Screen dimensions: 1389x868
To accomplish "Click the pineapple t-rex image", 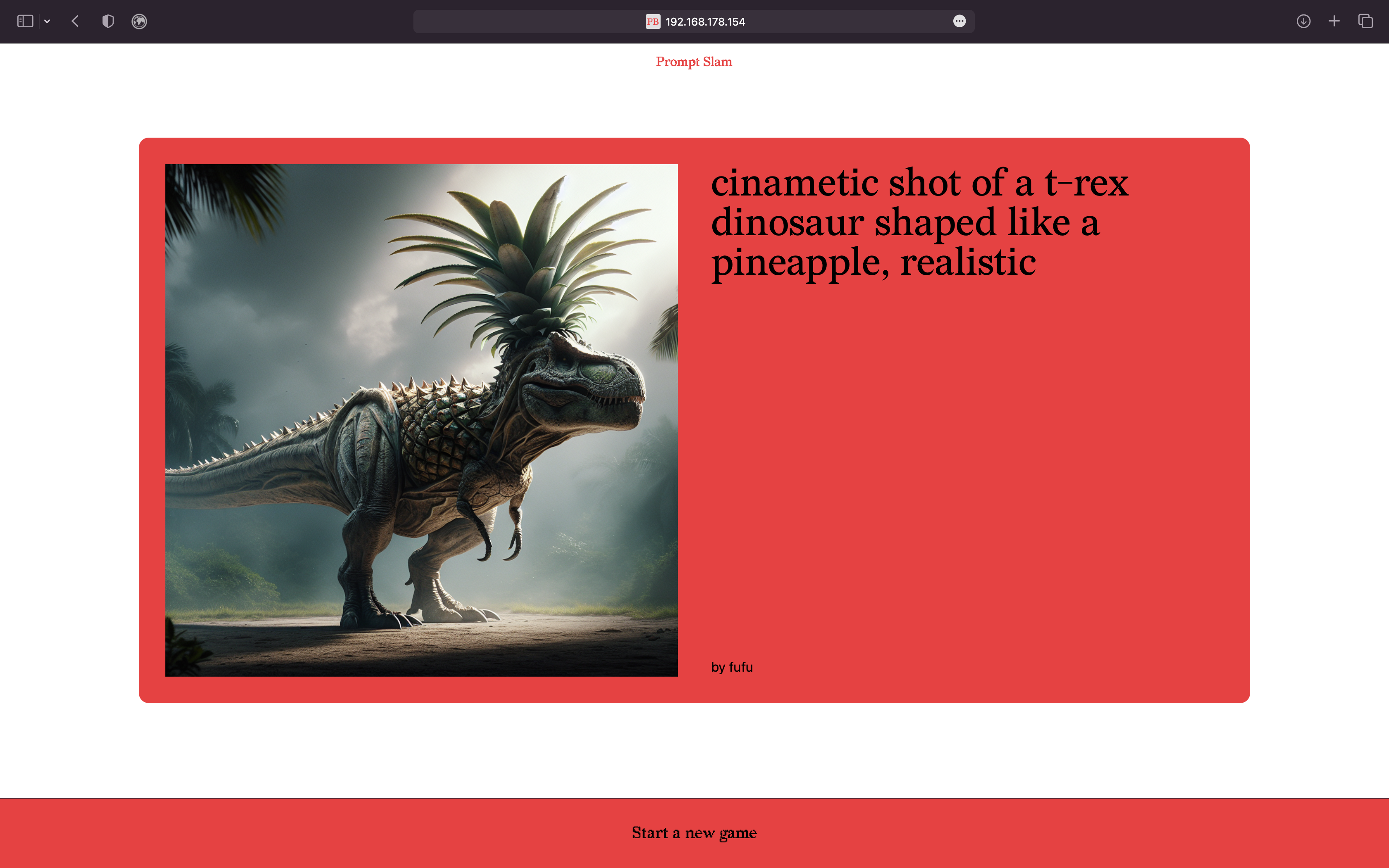I will [421, 420].
